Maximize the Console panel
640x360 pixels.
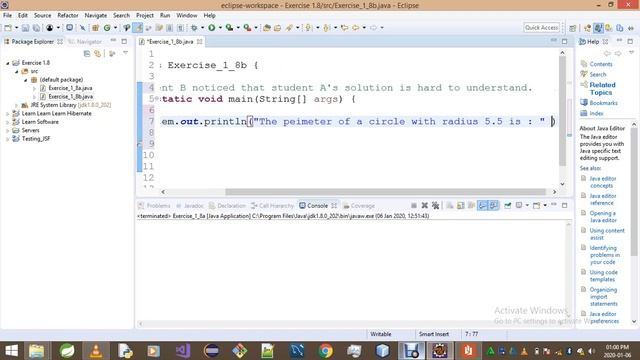coord(564,205)
